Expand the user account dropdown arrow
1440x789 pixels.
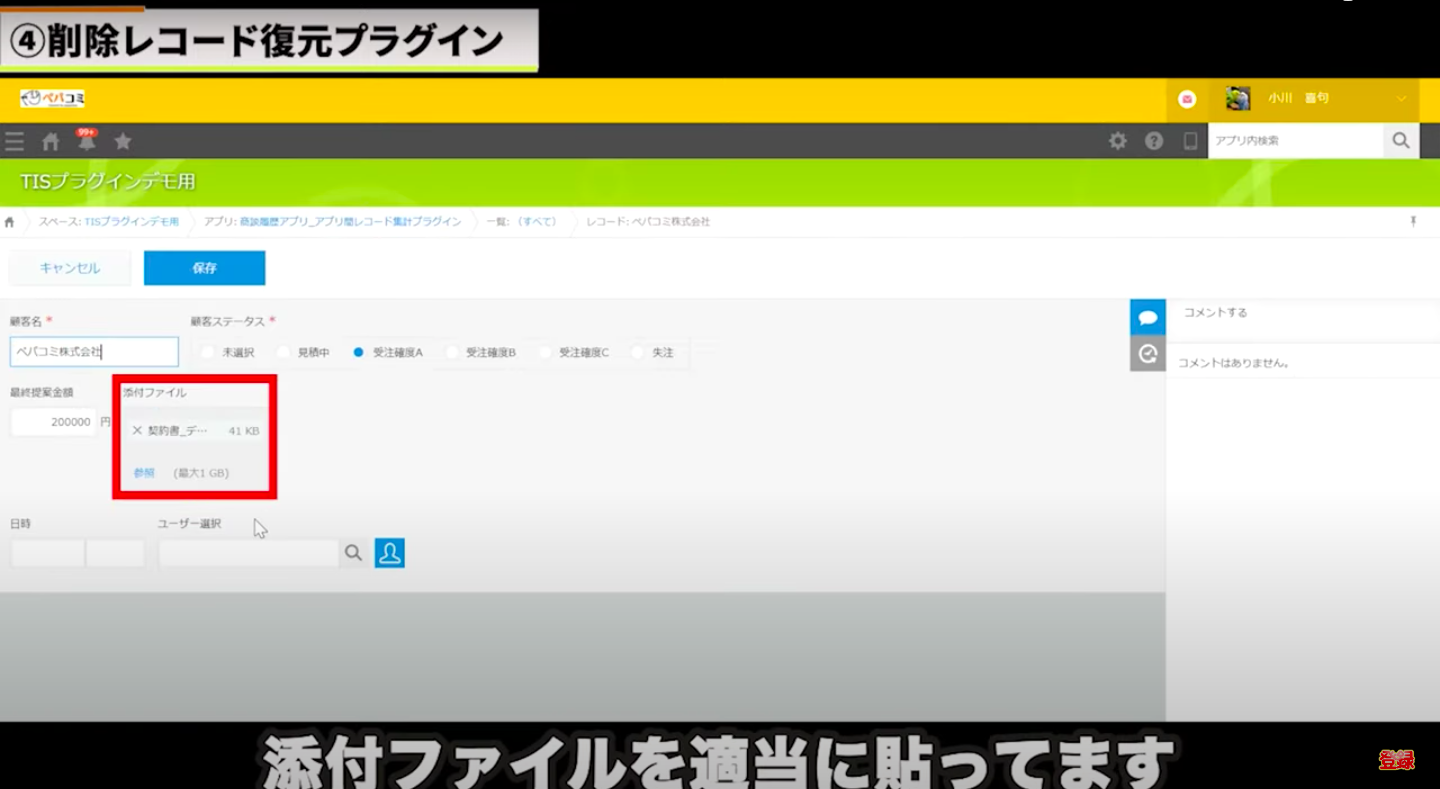coord(1401,99)
